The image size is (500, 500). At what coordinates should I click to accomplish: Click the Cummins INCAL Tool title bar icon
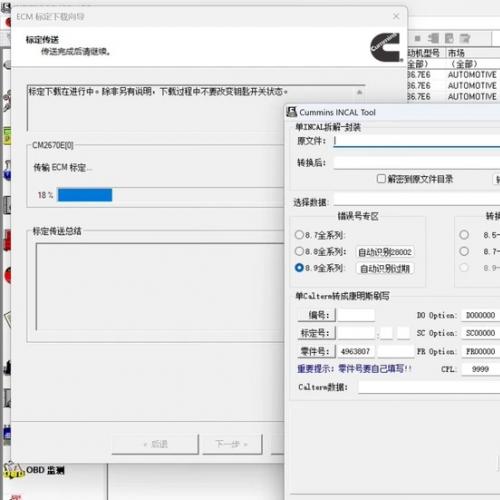point(292,112)
